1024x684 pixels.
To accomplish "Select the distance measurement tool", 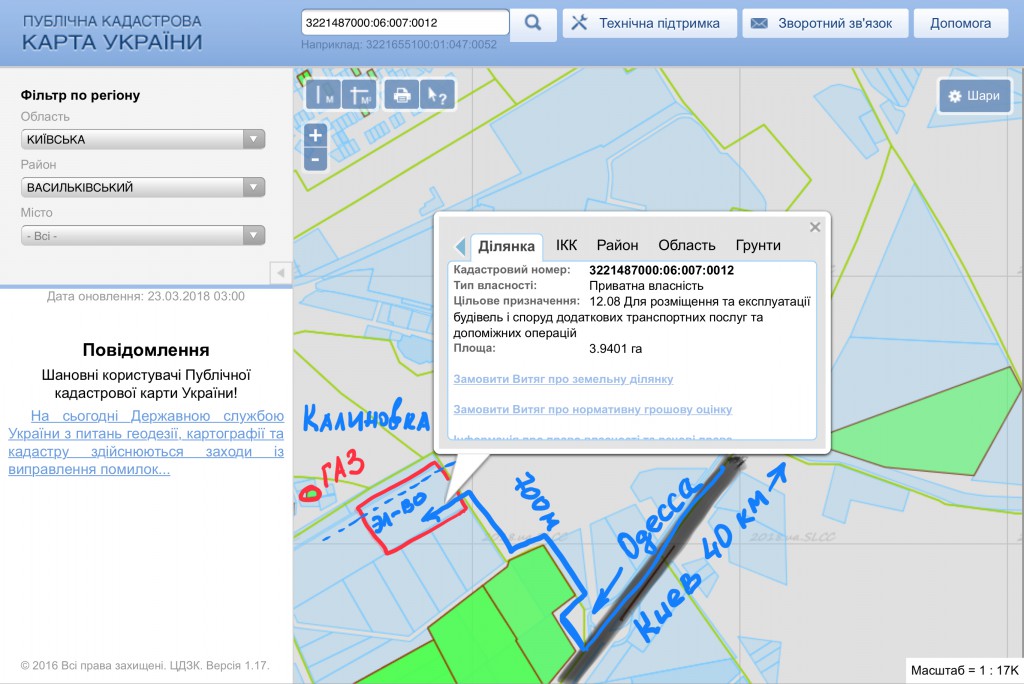I will pyautogui.click(x=323, y=95).
